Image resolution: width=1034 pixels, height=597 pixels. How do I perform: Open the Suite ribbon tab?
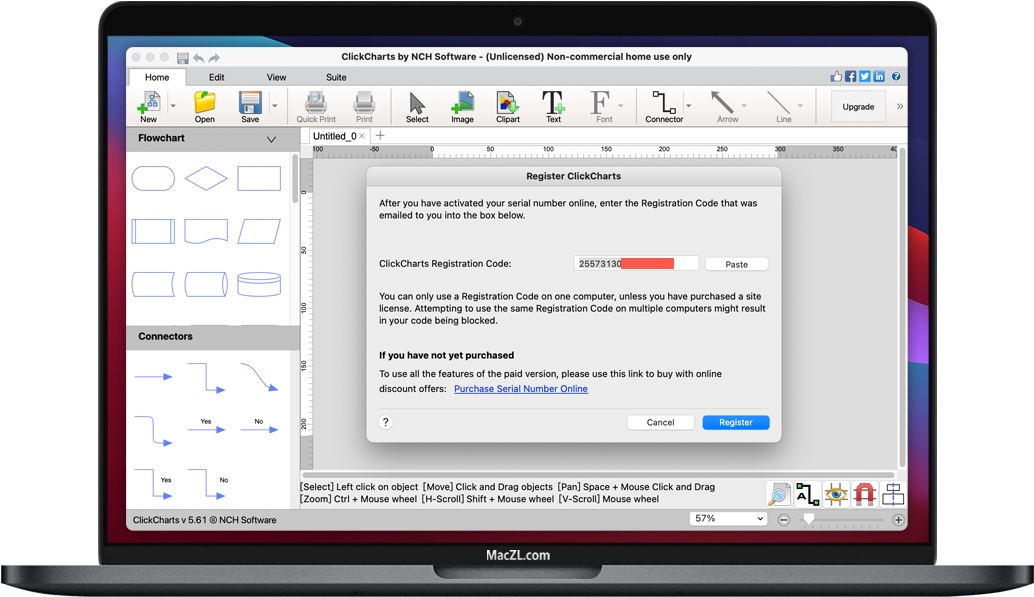pyautogui.click(x=336, y=77)
